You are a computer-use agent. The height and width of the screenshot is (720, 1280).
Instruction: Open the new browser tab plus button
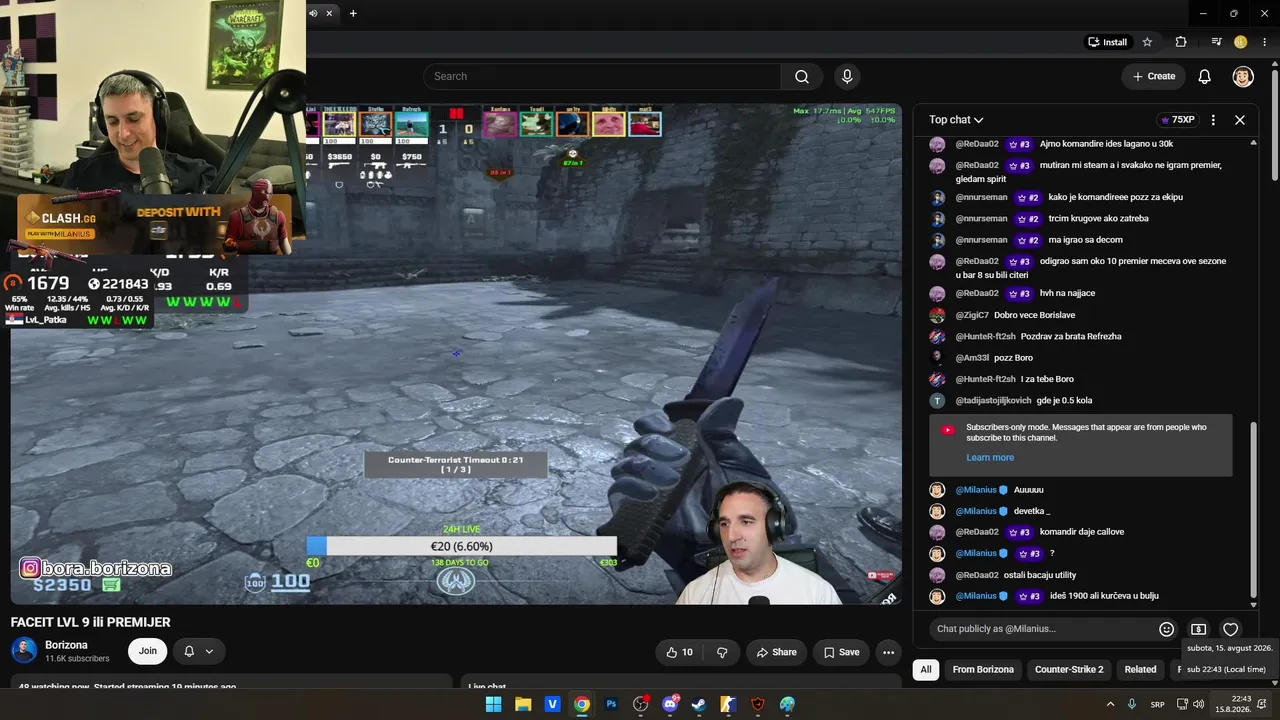click(353, 13)
